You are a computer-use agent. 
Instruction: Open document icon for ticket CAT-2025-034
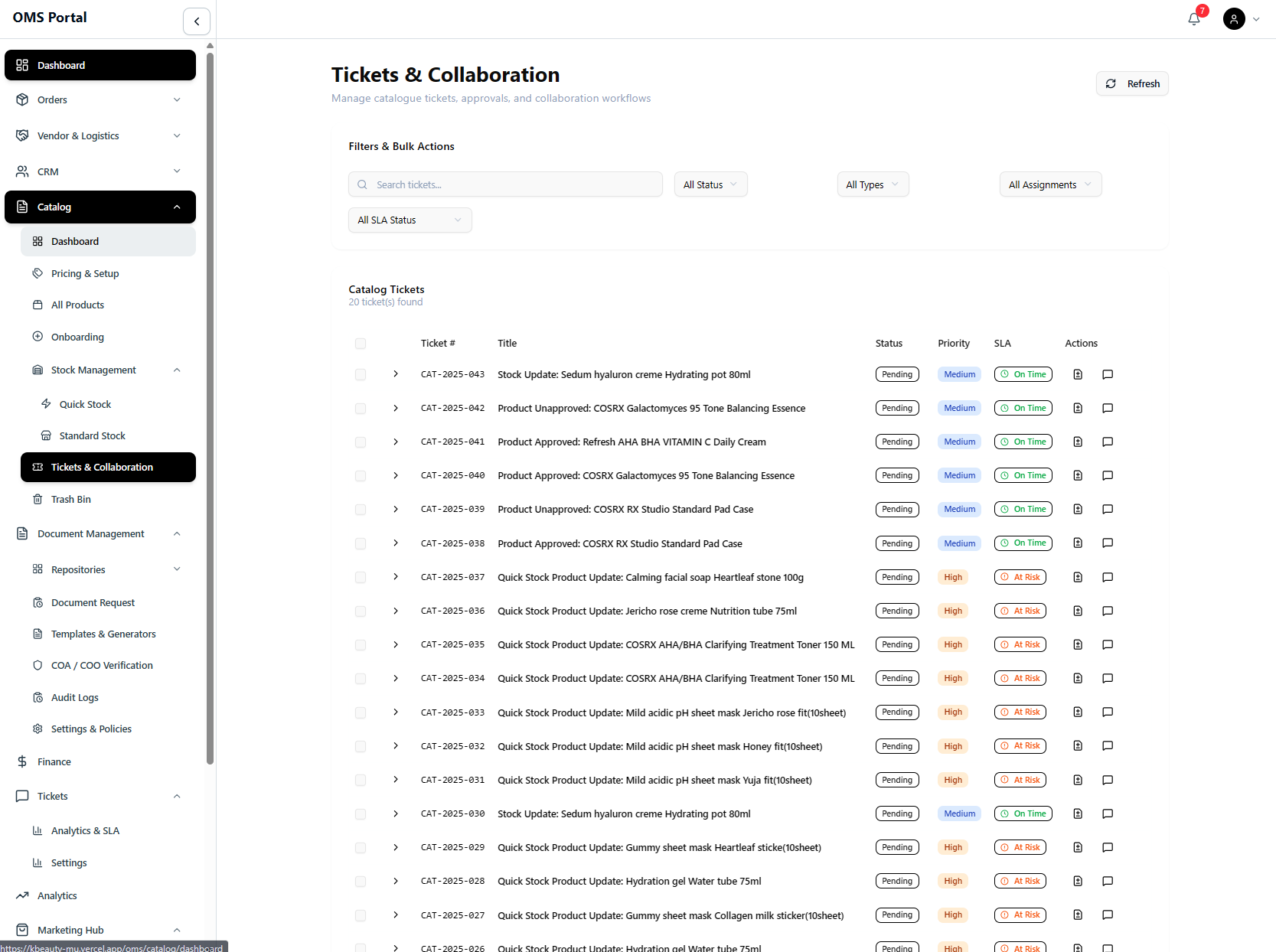click(x=1078, y=678)
